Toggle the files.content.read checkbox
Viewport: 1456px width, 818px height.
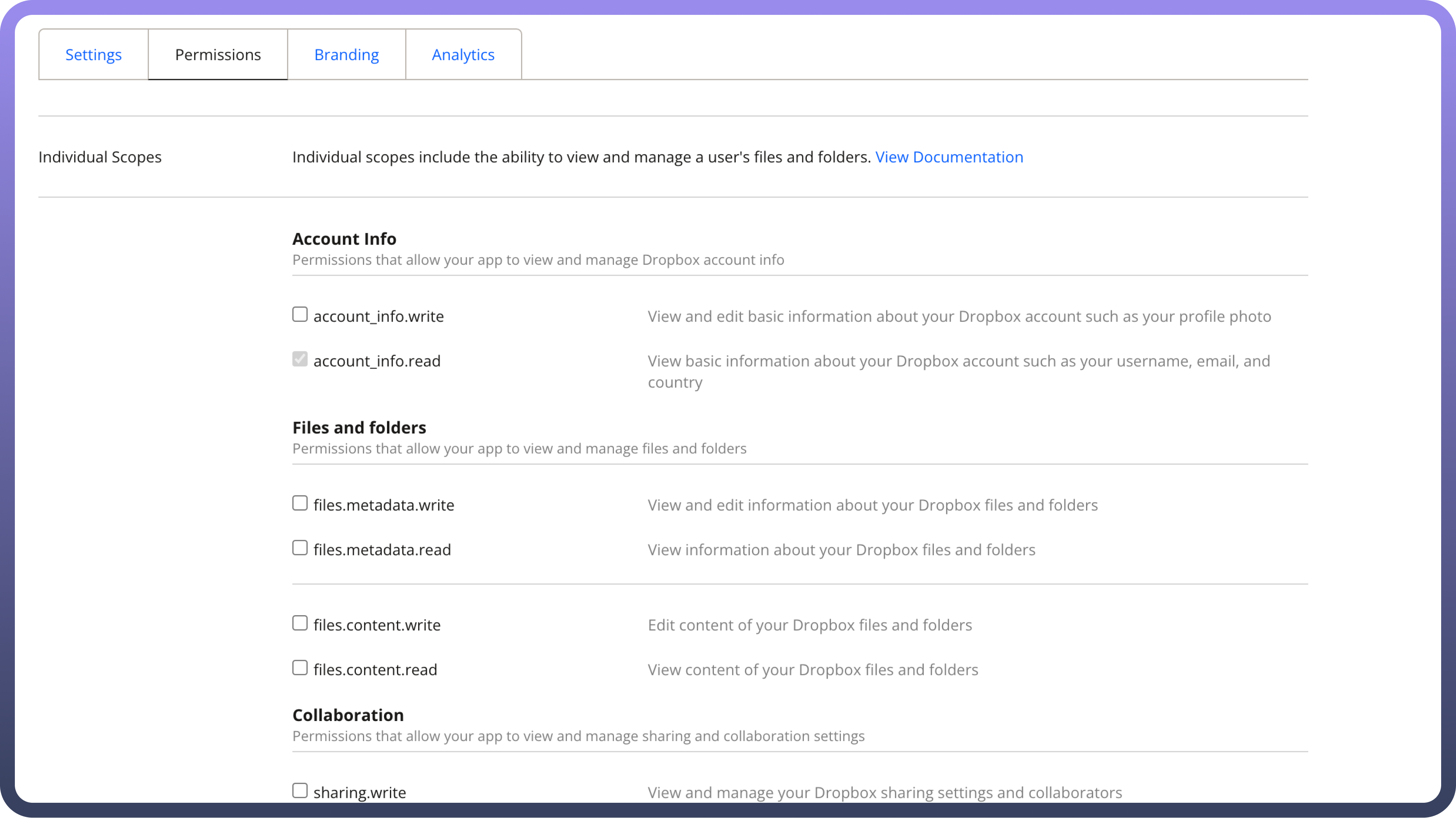pyautogui.click(x=300, y=668)
